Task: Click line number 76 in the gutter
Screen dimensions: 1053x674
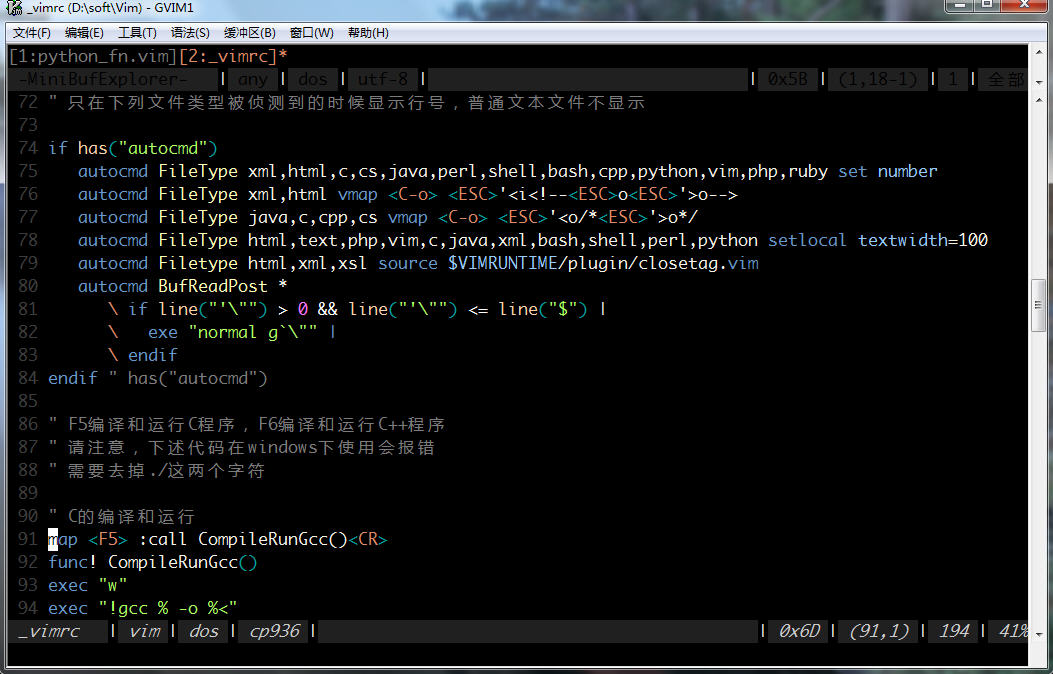Action: pos(28,194)
